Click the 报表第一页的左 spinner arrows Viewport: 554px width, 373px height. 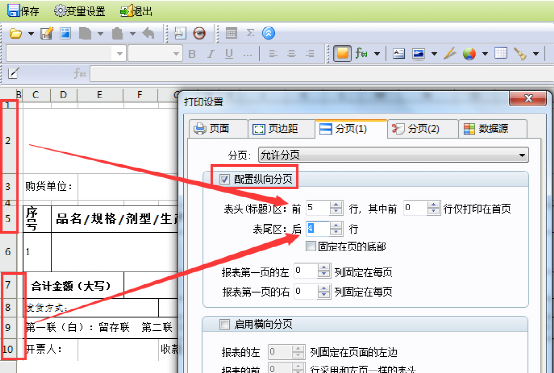point(324,271)
